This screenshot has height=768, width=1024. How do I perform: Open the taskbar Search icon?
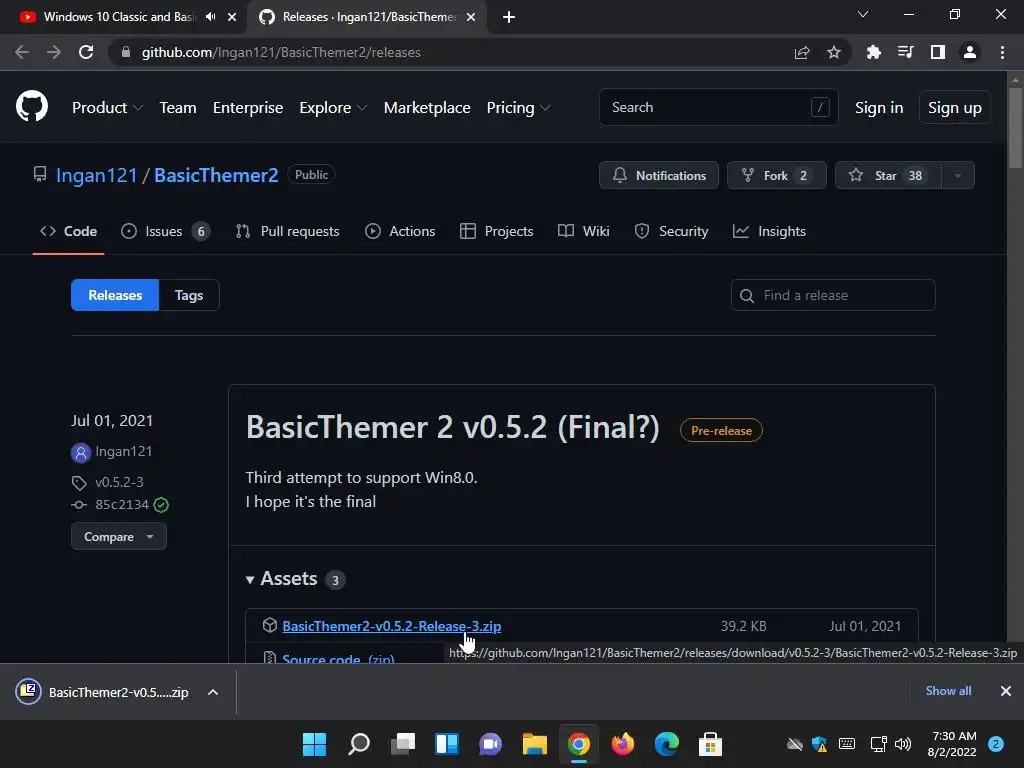click(x=359, y=744)
